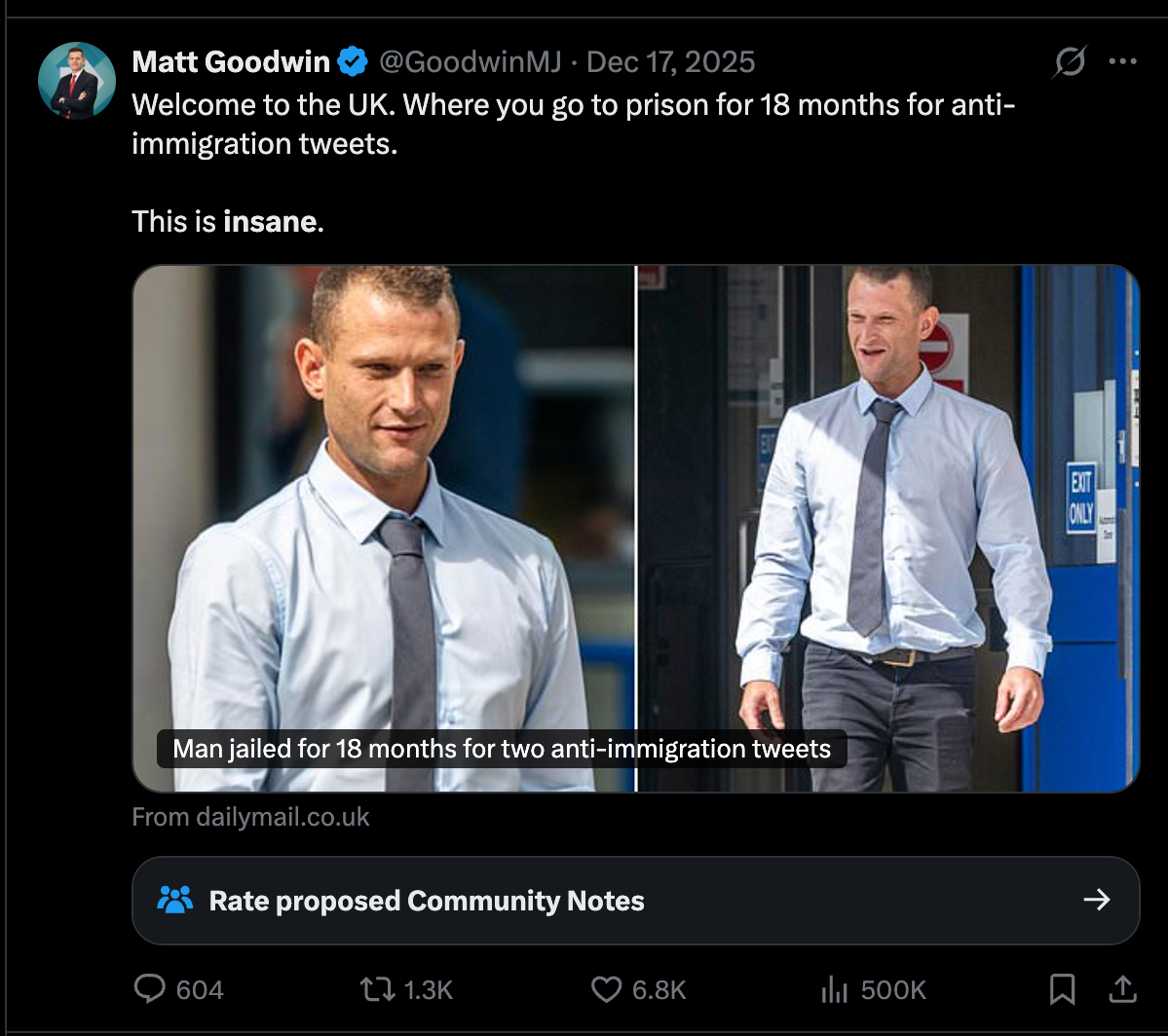Click the blue verified badge
1168x1036 pixels.
352,62
